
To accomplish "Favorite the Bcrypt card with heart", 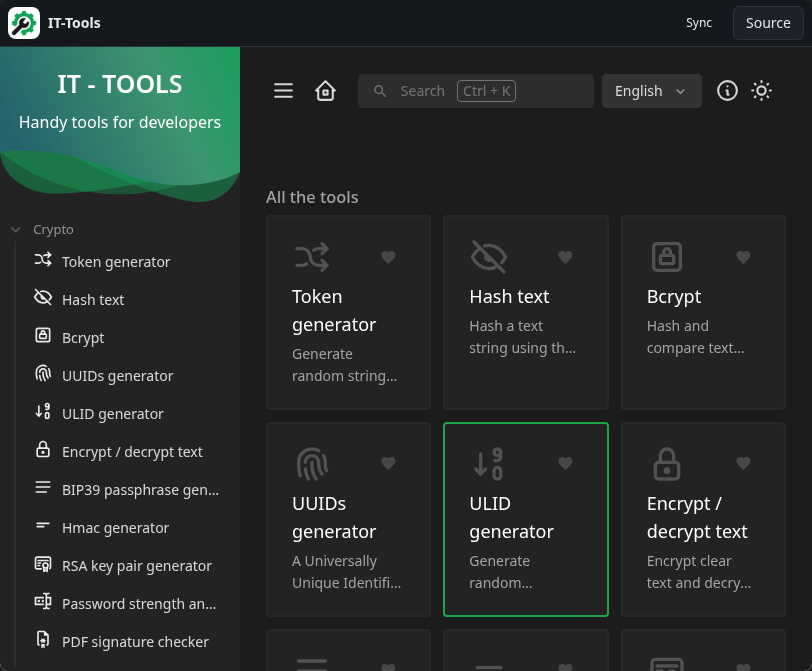I will (x=744, y=257).
